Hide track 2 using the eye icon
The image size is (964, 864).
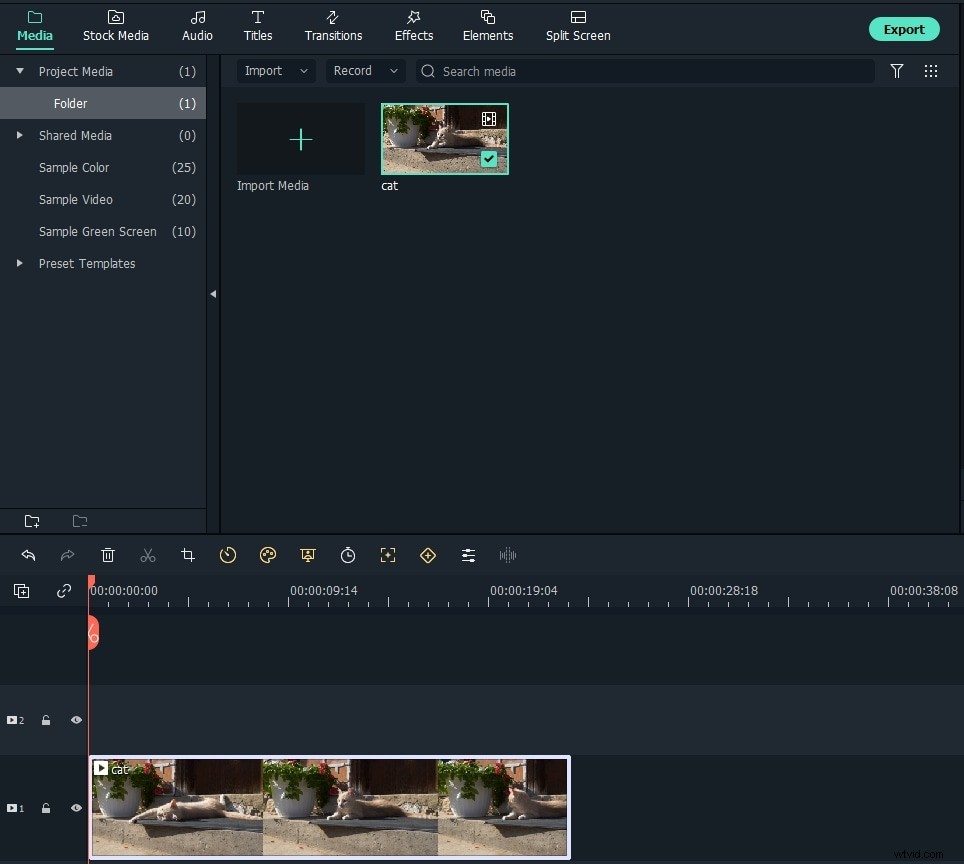76,720
